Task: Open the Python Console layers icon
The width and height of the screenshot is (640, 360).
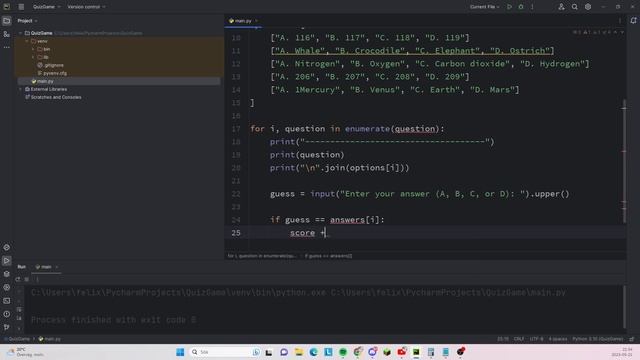Action: coord(7,274)
